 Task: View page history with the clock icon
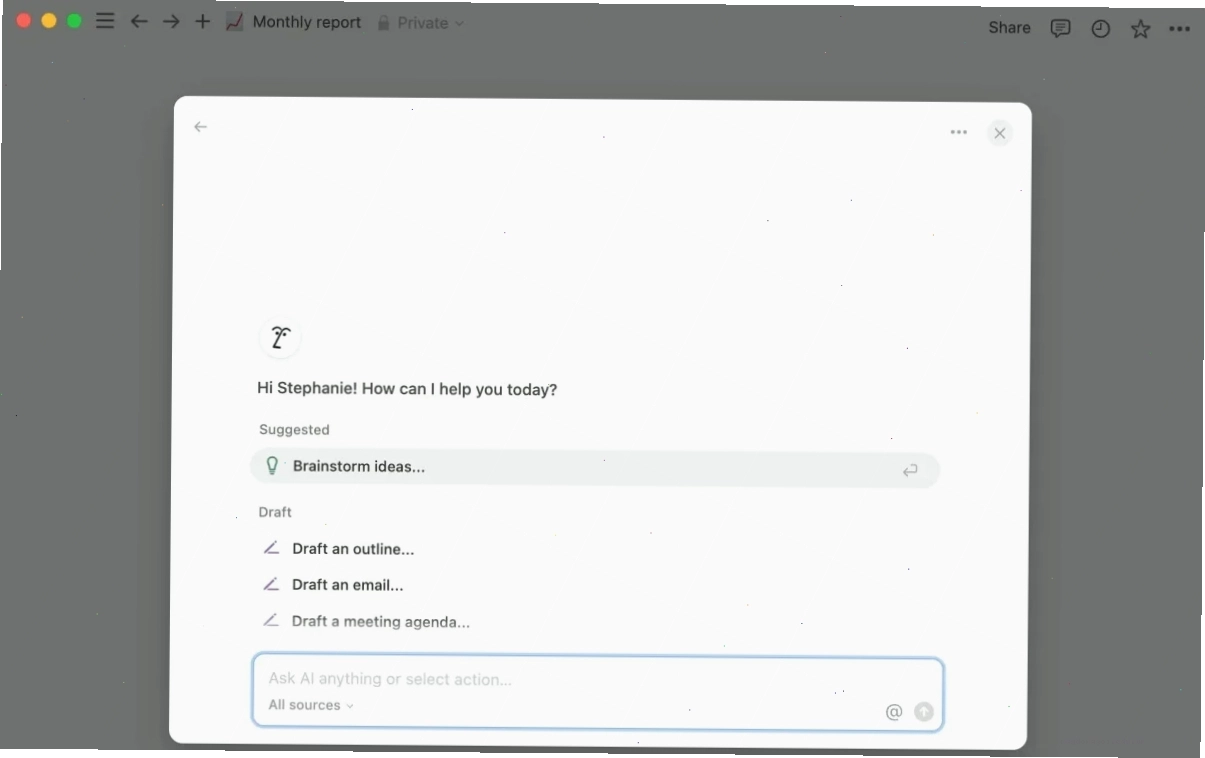pos(1100,29)
